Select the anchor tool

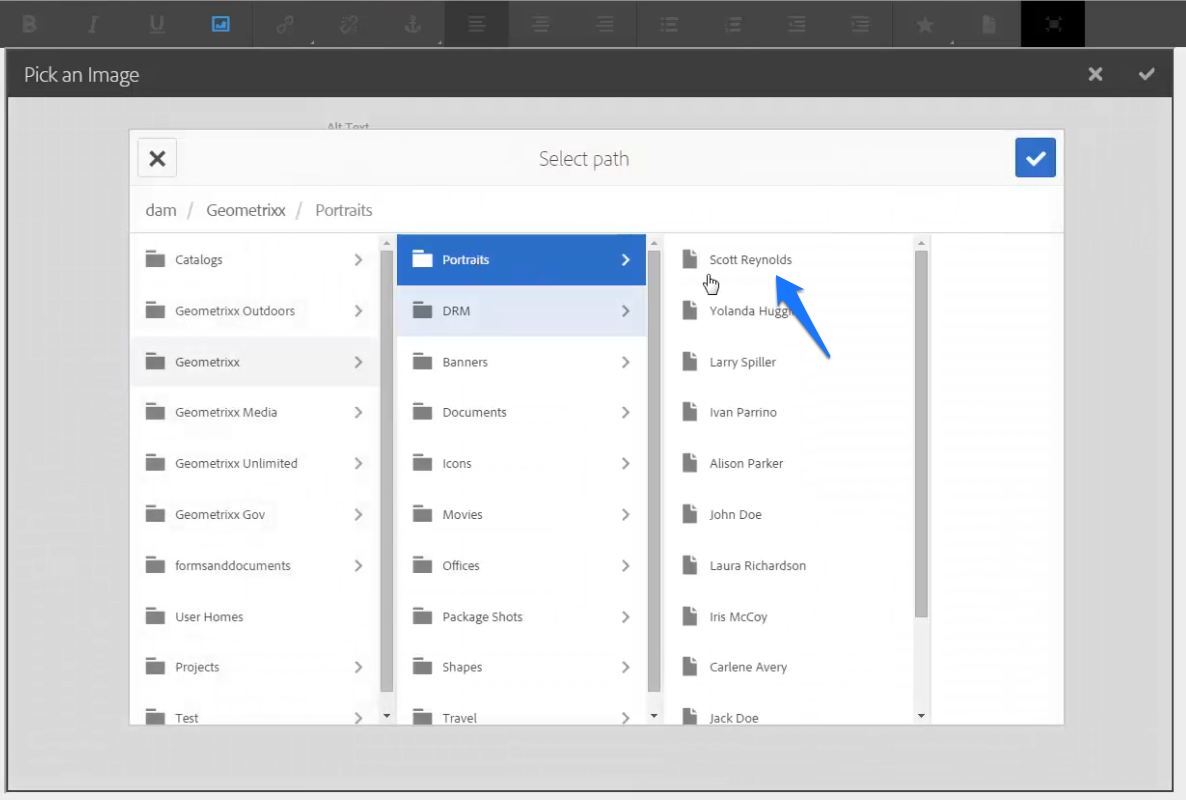[414, 23]
